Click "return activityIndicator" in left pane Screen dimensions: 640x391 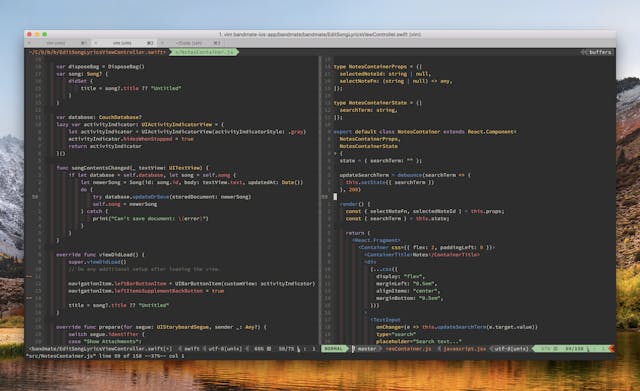click(105, 146)
